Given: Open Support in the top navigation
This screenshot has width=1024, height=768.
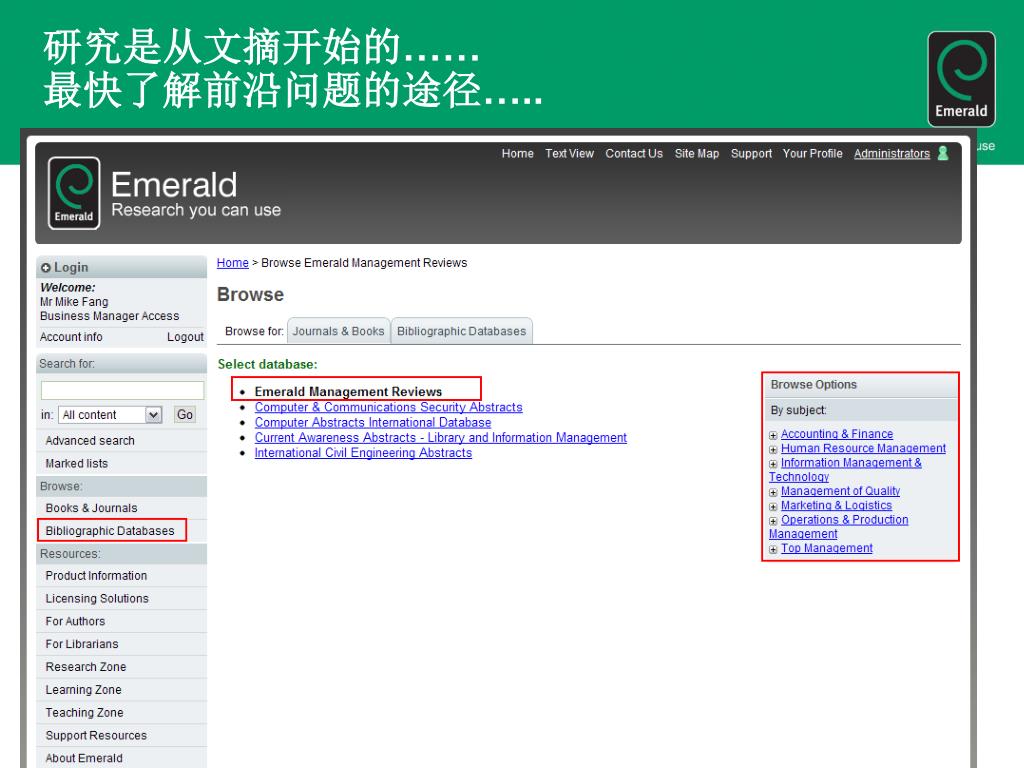Looking at the screenshot, I should click(751, 153).
